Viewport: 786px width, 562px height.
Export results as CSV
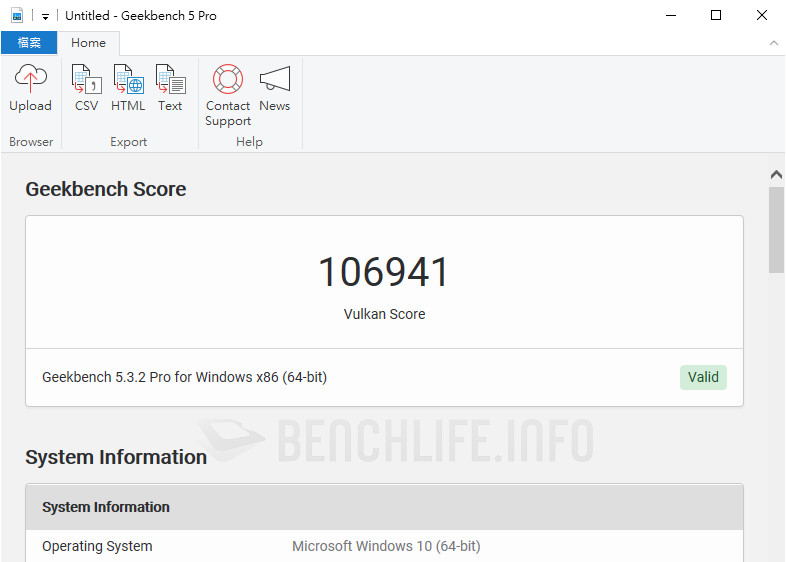coord(86,88)
